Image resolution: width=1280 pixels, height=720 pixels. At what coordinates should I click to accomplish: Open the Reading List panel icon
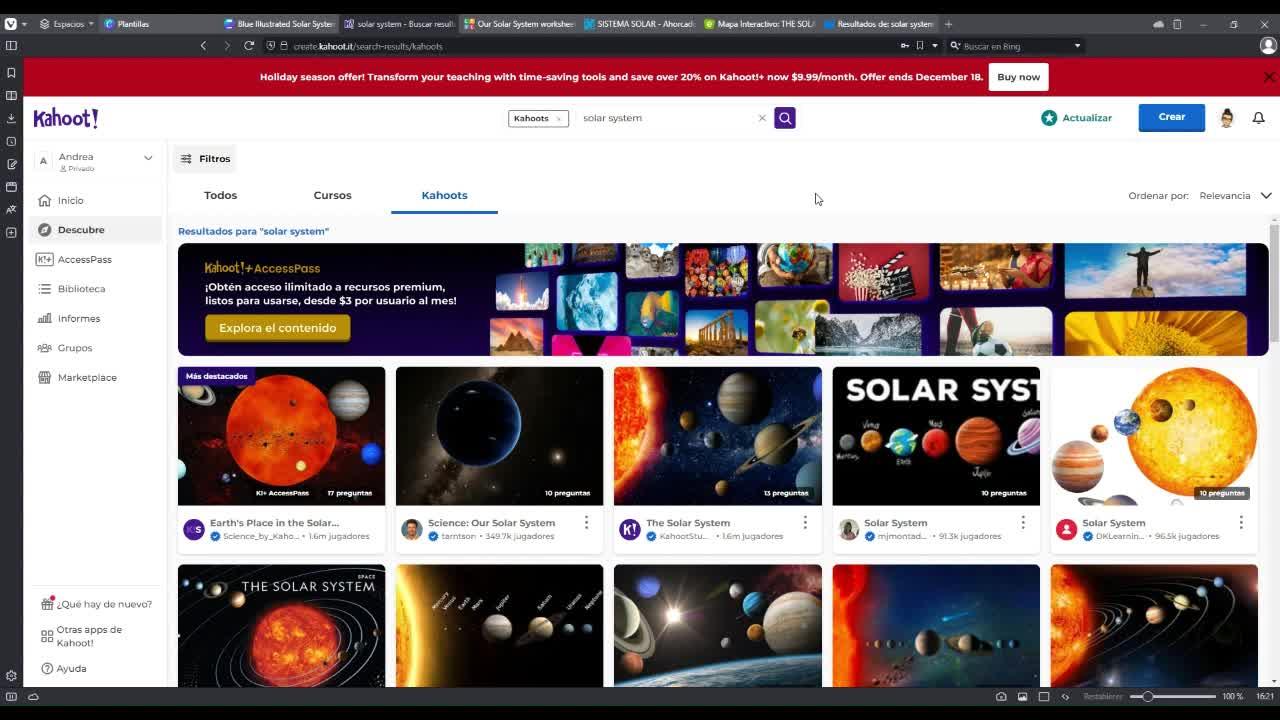pos(11,96)
